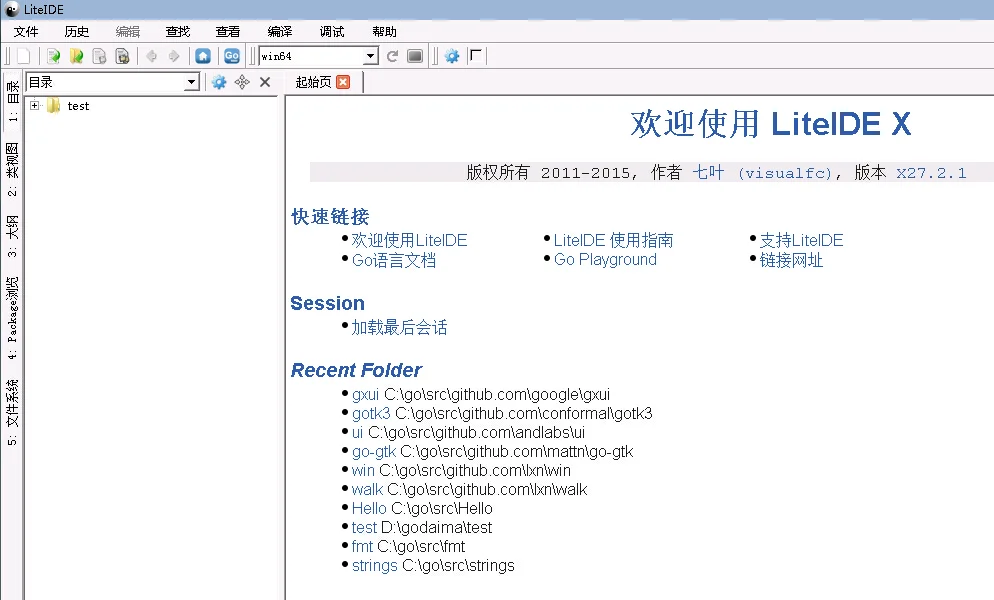Click the author link 七叶
This screenshot has width=994, height=600.
708,173
